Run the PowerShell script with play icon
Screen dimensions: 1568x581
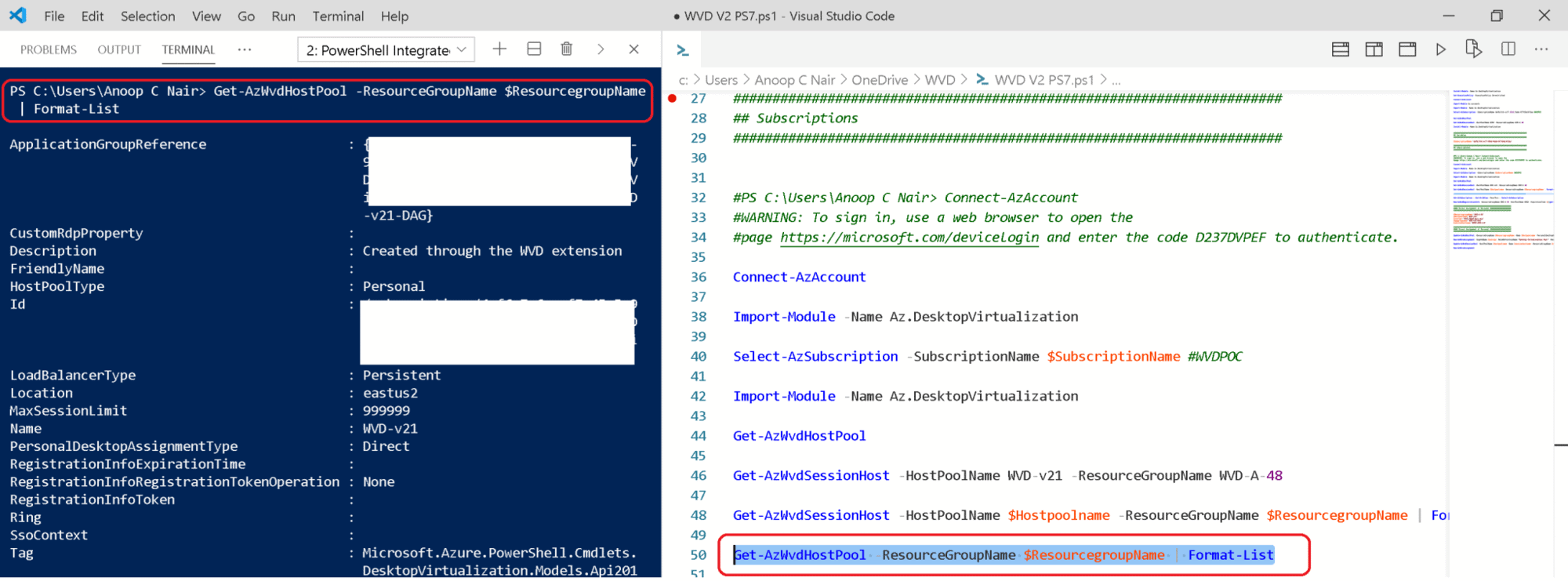click(1440, 49)
